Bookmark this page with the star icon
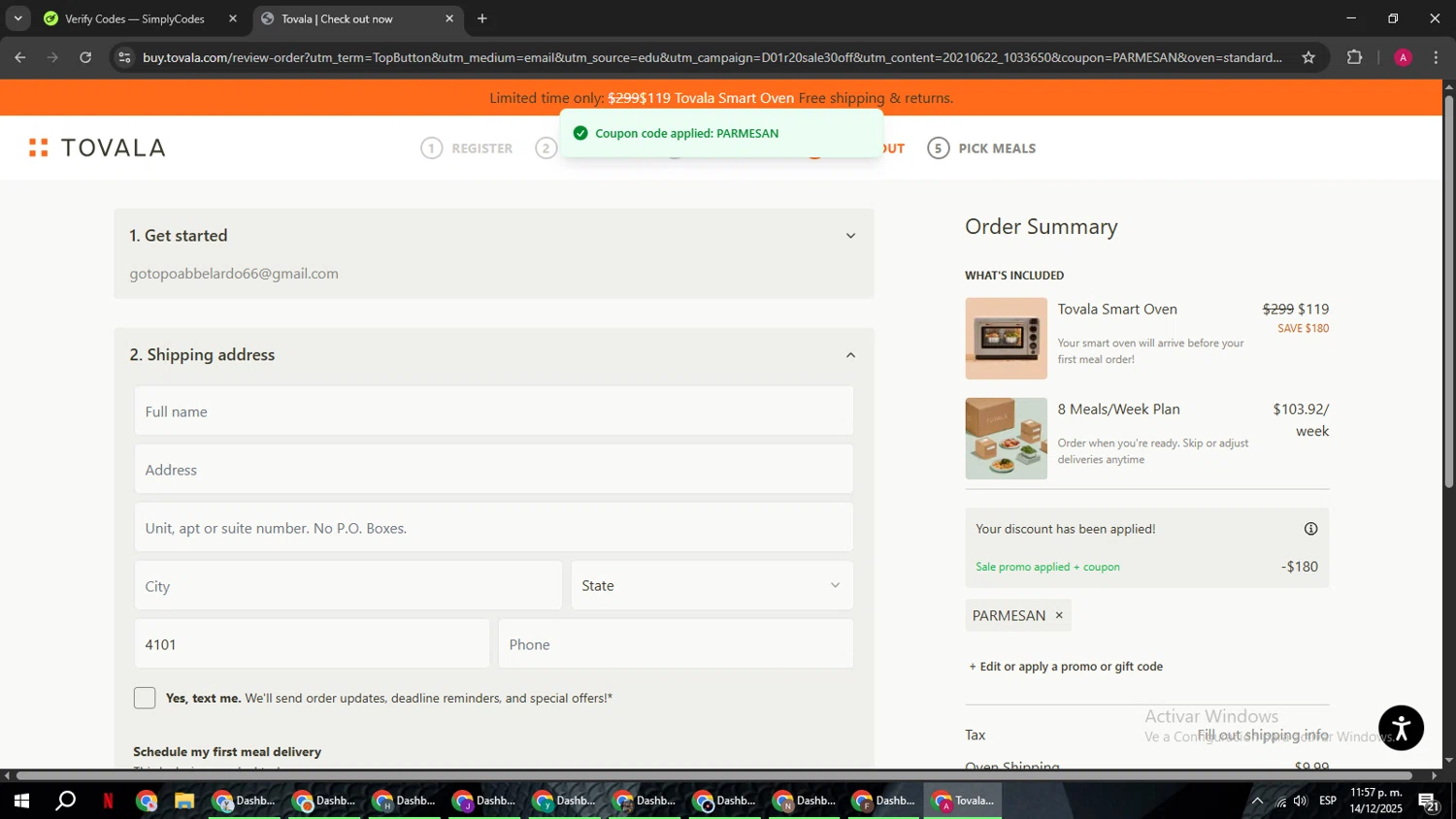This screenshot has width=1456, height=819. coord(1308,57)
